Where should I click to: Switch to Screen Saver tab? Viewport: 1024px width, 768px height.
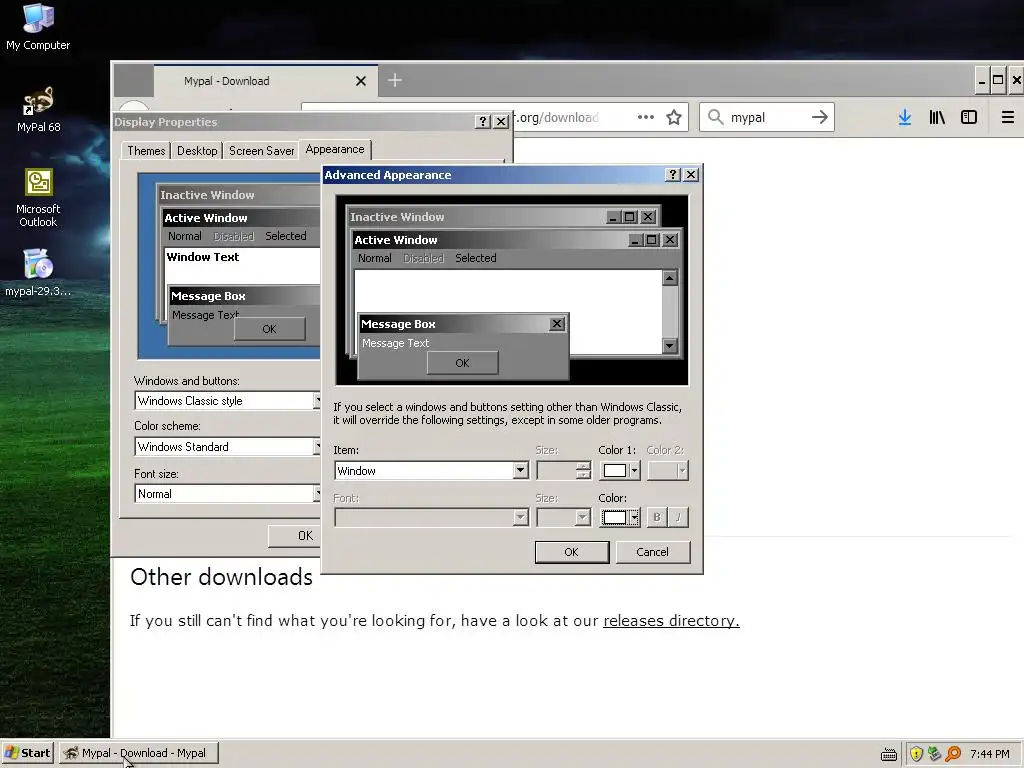coord(261,151)
